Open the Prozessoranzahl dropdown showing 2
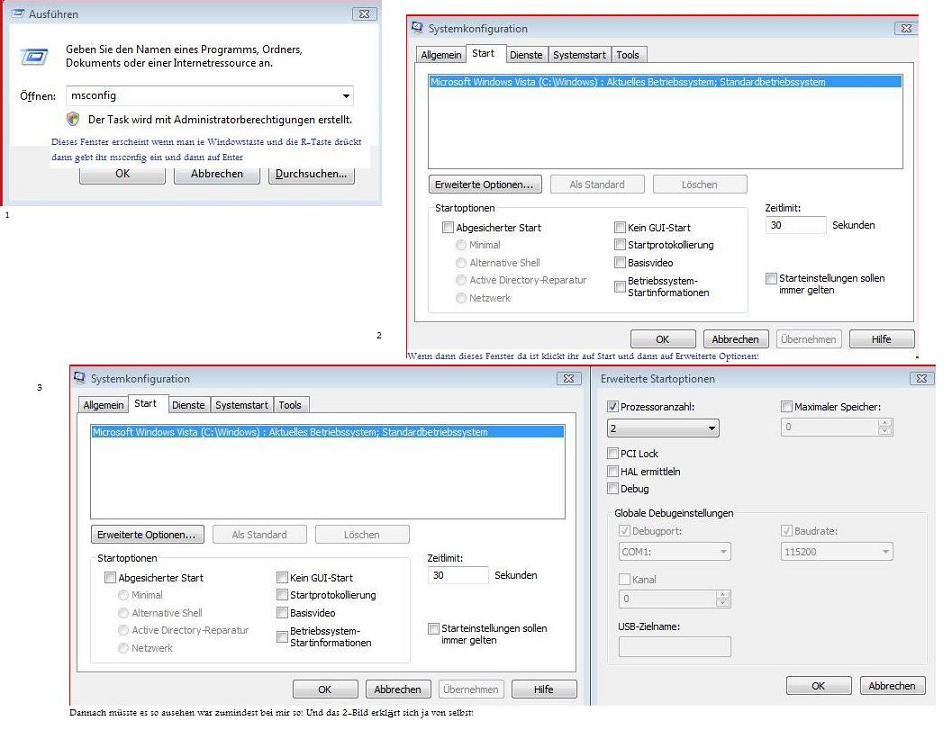The width and height of the screenshot is (952, 730). (x=663, y=428)
